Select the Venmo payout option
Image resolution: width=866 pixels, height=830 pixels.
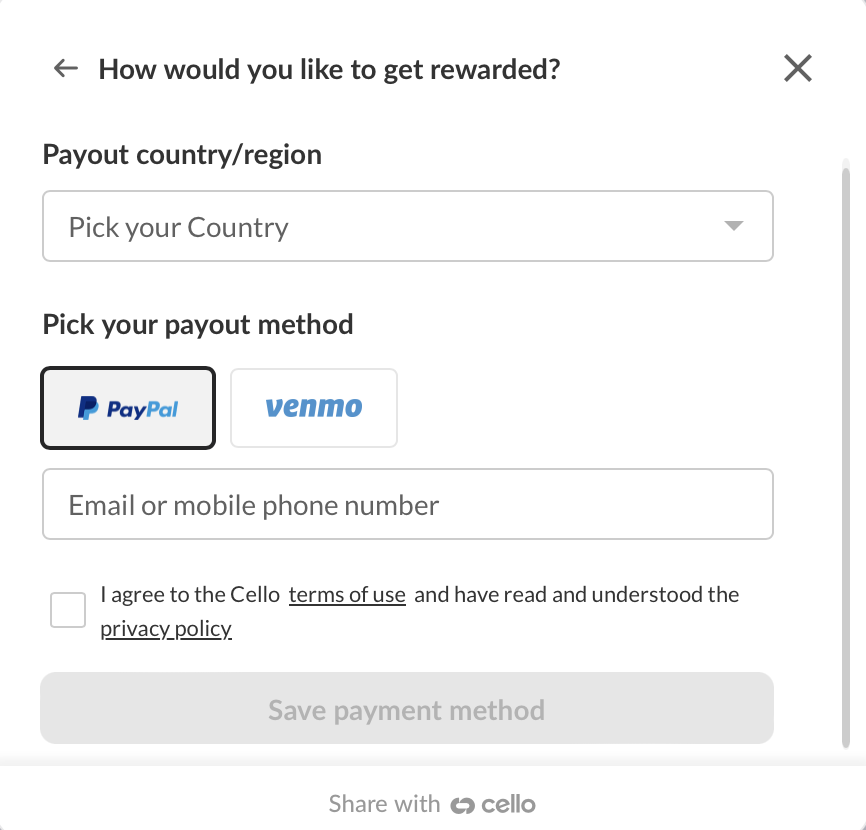(x=314, y=408)
